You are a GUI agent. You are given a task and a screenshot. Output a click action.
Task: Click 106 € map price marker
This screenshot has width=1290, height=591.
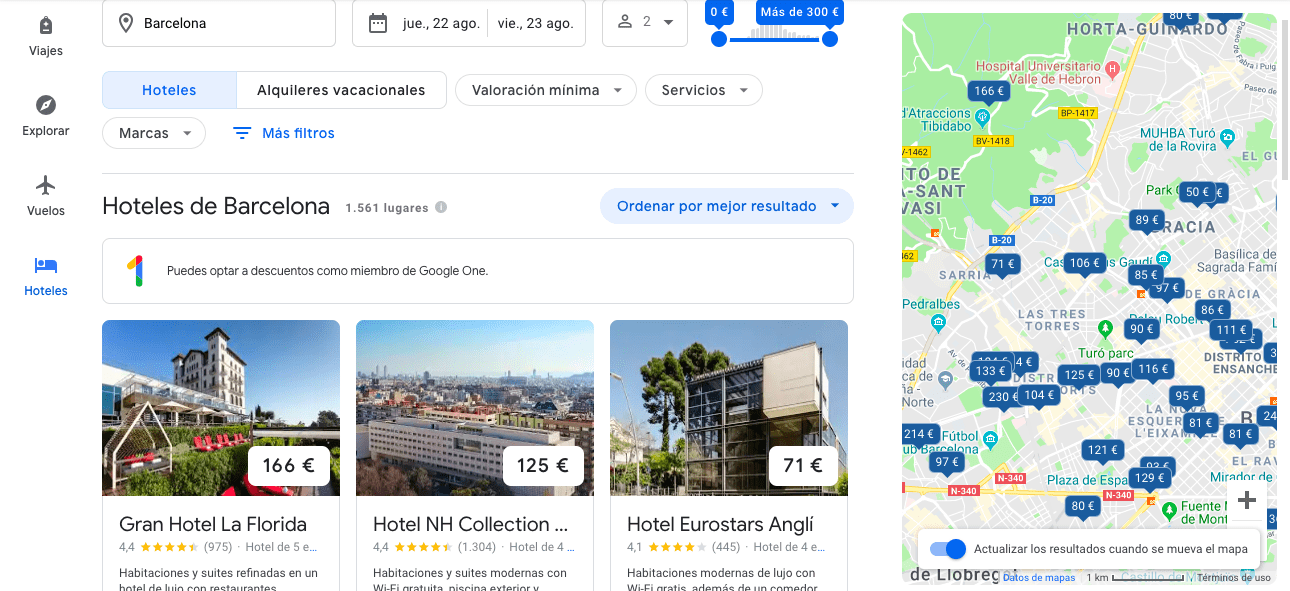coord(1084,263)
